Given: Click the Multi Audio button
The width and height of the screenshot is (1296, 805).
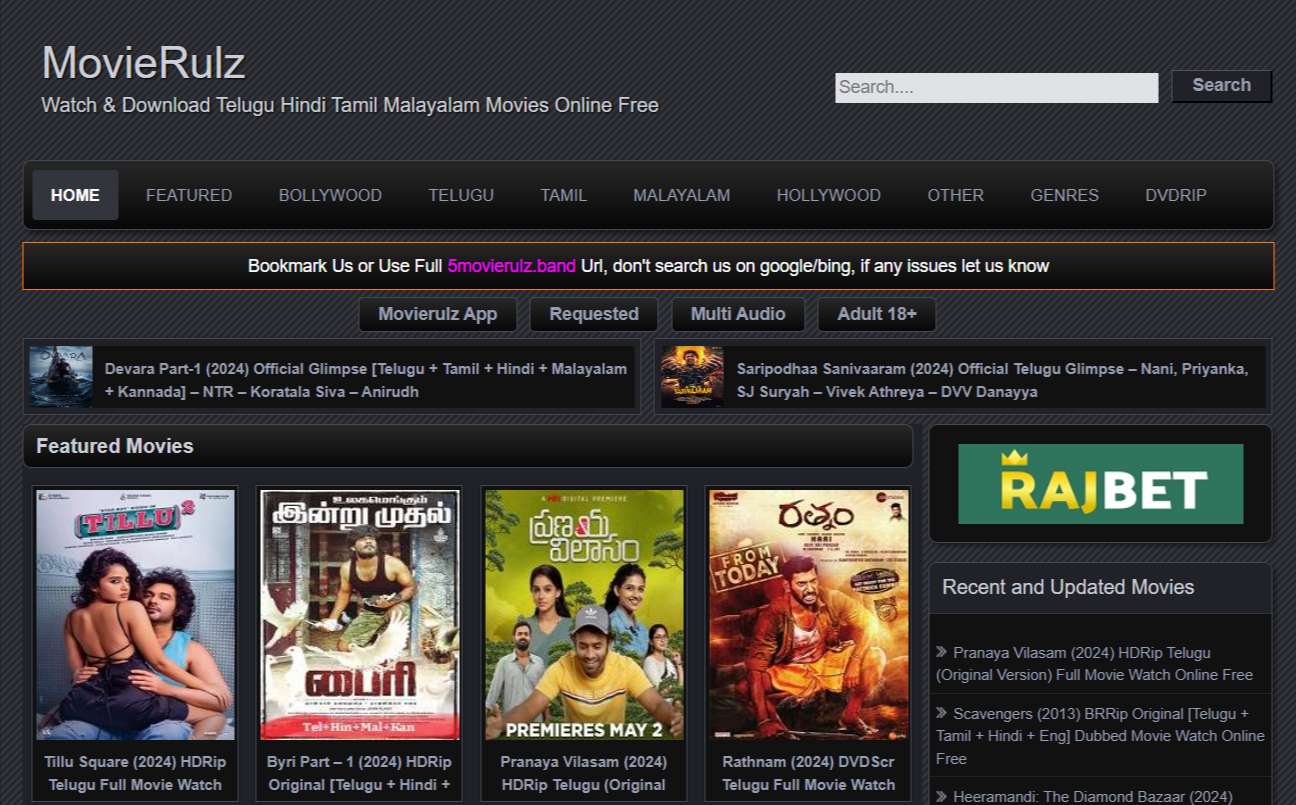Looking at the screenshot, I should pyautogui.click(x=738, y=314).
